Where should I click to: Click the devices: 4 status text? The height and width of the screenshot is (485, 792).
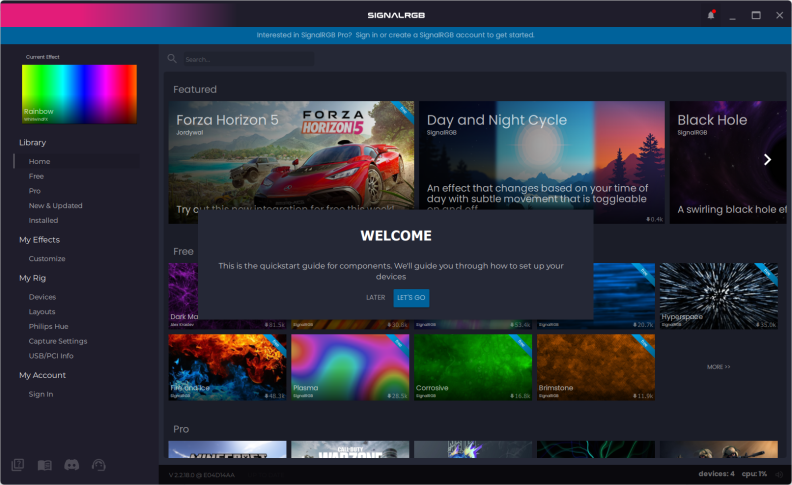coord(716,474)
